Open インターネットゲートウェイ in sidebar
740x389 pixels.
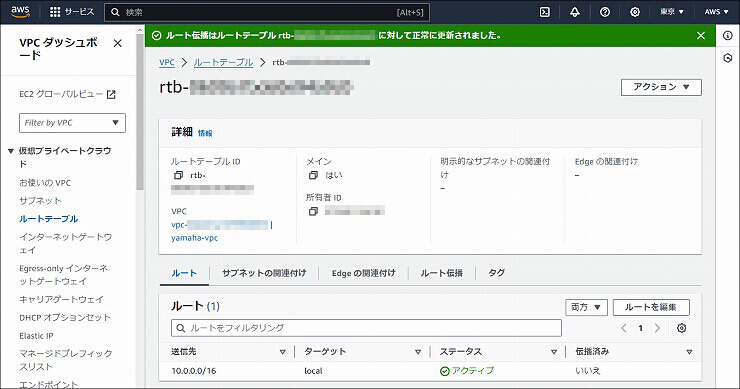66,243
